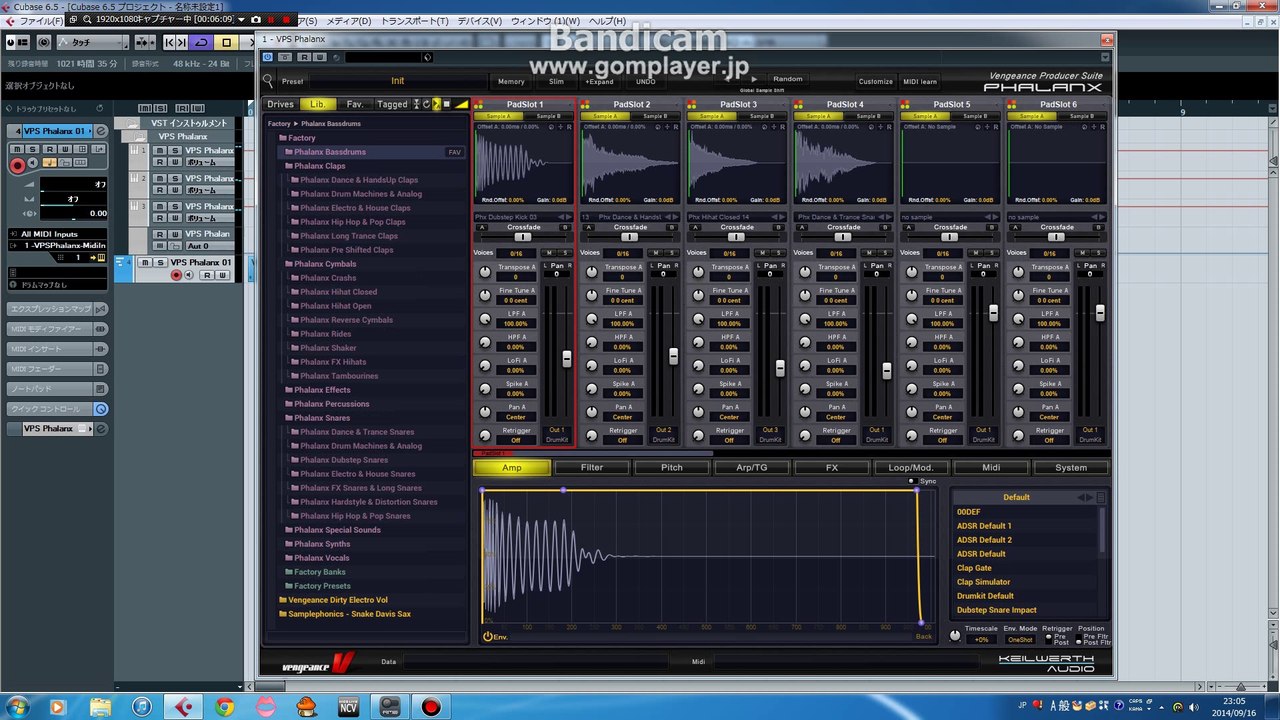The width and height of the screenshot is (1280, 720).
Task: Select Sample A in PadSlot 3
Action: pyautogui.click(x=711, y=116)
